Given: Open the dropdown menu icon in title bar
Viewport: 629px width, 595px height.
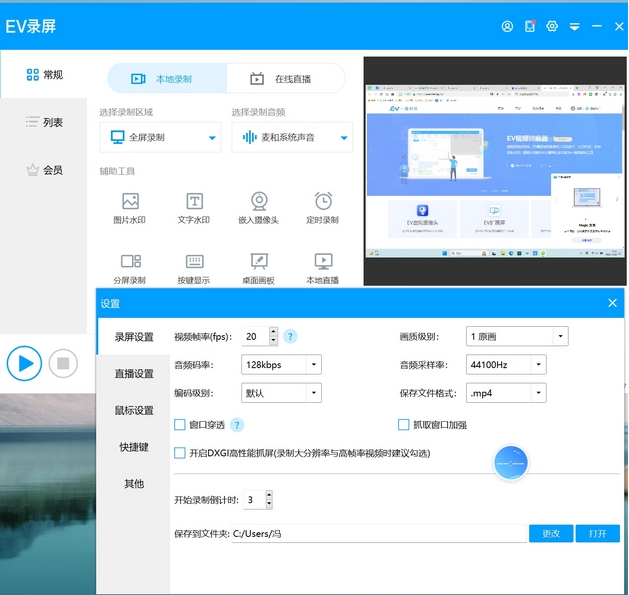Looking at the screenshot, I should [574, 27].
